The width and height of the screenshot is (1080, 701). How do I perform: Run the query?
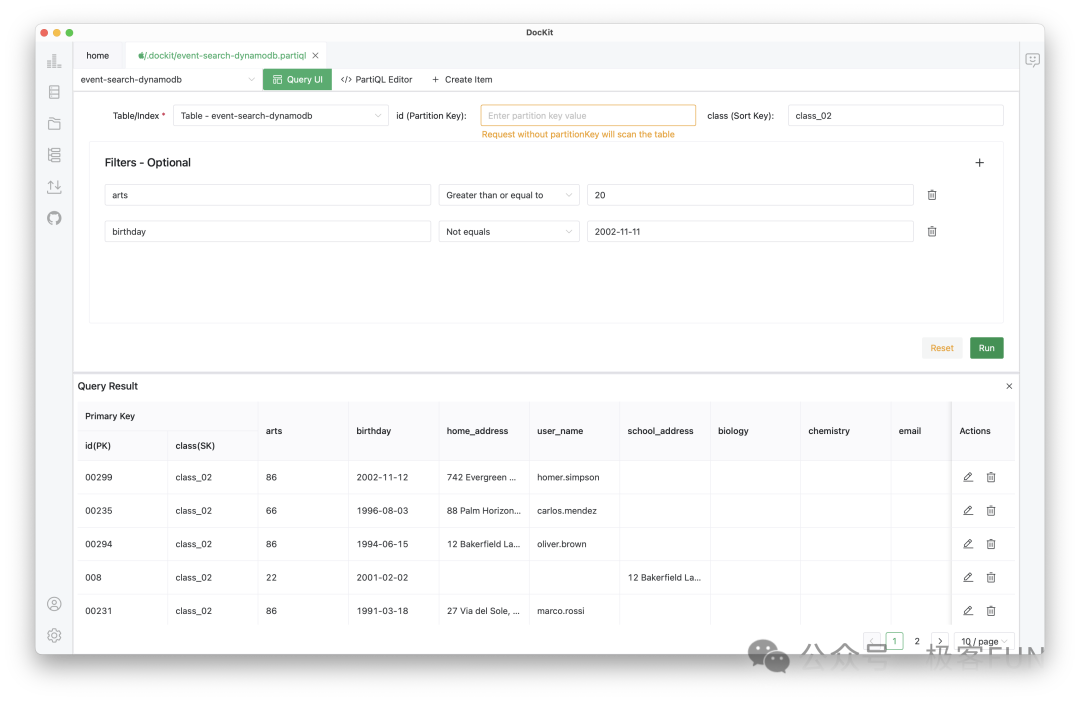pos(986,347)
